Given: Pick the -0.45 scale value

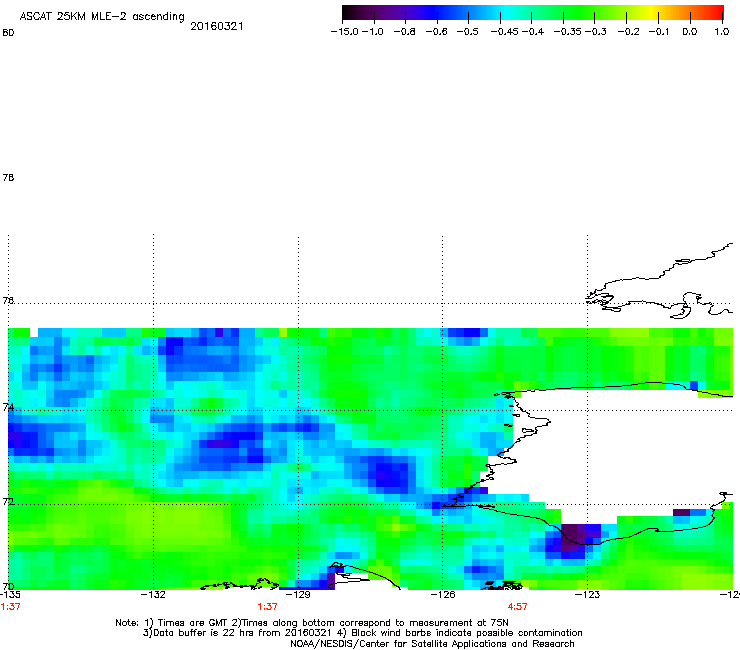Looking at the screenshot, I should pyautogui.click(x=504, y=32).
